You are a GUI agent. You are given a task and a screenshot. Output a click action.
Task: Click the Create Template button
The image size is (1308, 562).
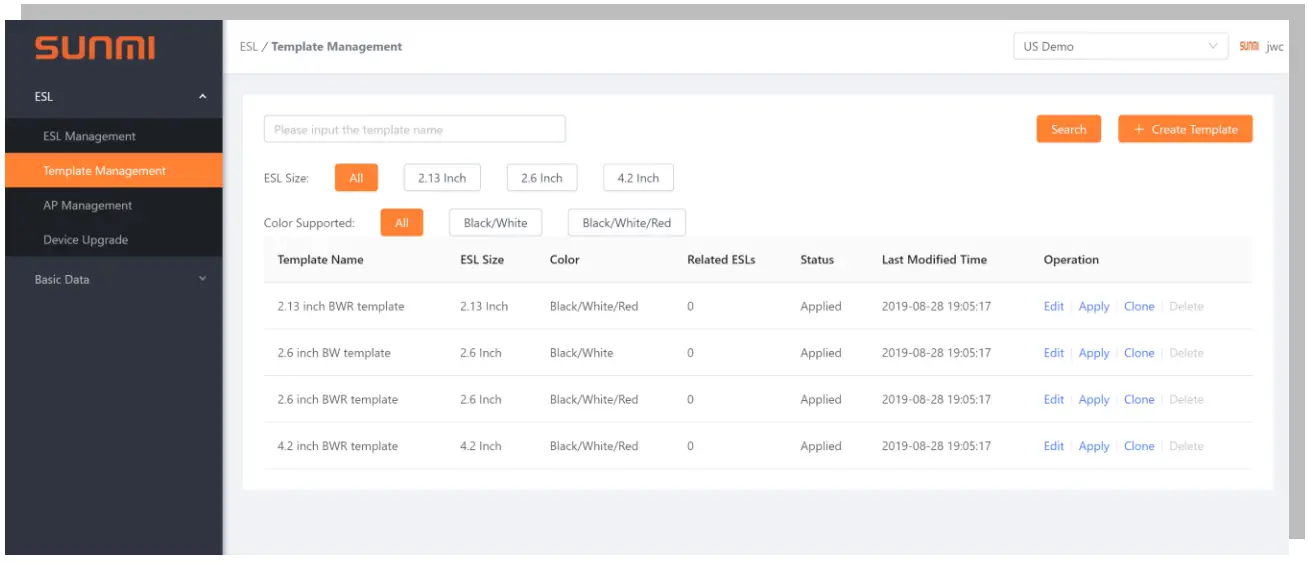1185,129
